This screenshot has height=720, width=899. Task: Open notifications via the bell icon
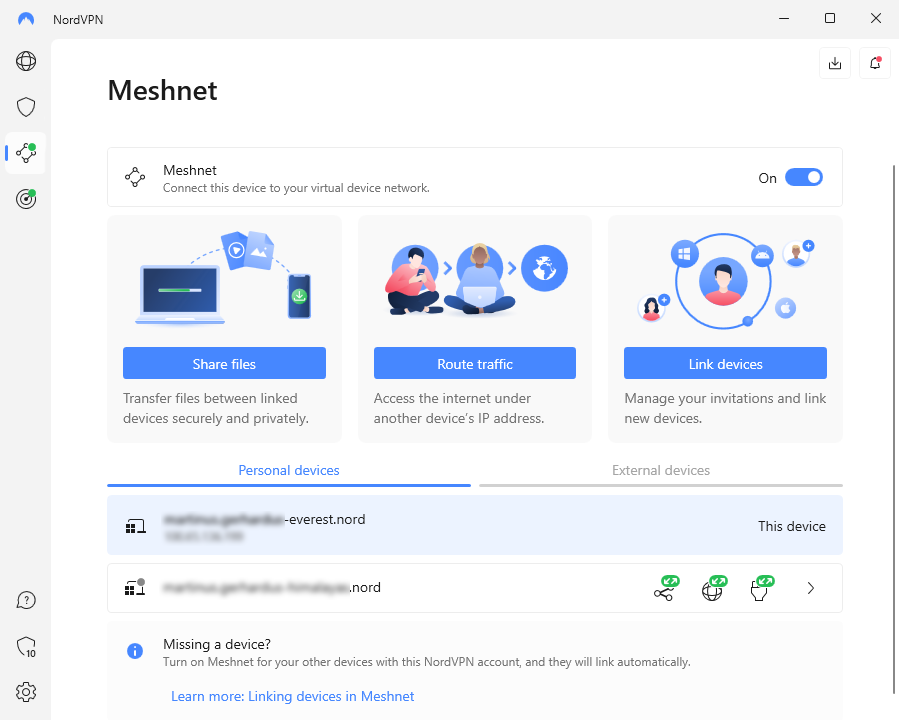point(874,62)
